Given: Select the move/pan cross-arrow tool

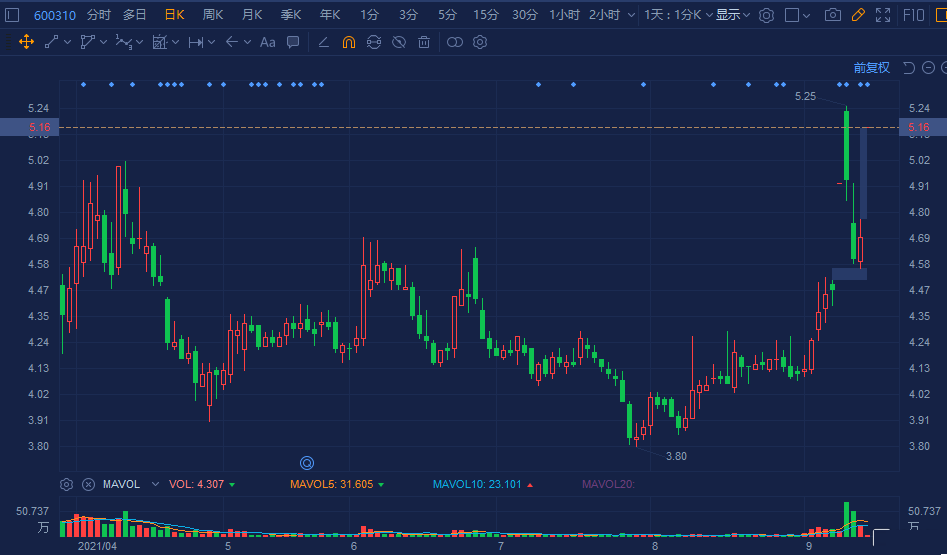Looking at the screenshot, I should (26, 42).
